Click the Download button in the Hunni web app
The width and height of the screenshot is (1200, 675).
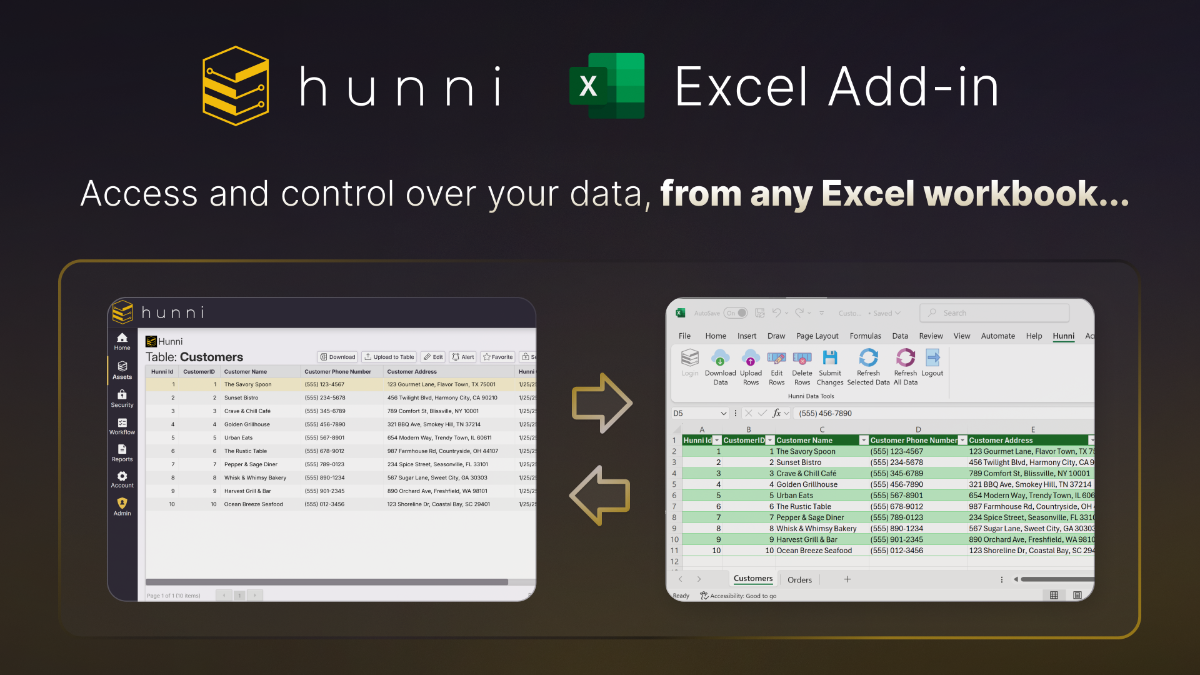338,356
